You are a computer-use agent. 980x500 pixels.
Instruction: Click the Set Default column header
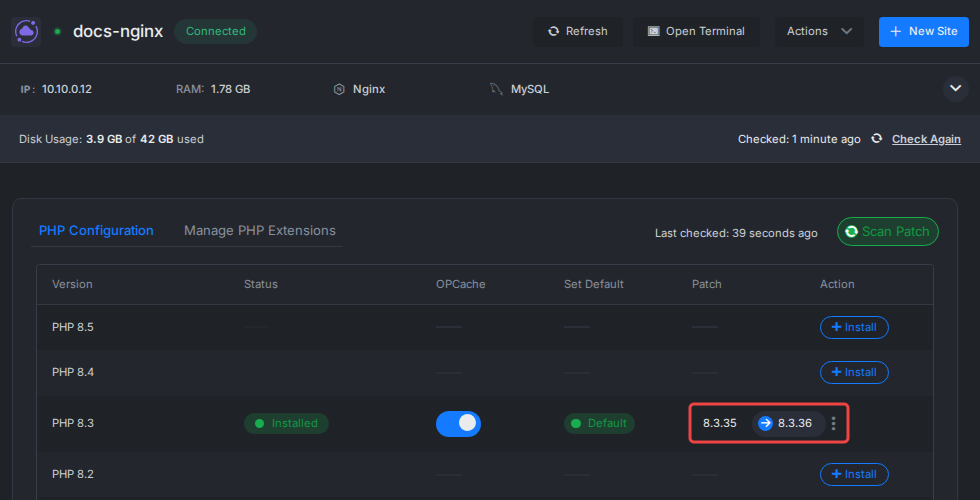point(594,284)
